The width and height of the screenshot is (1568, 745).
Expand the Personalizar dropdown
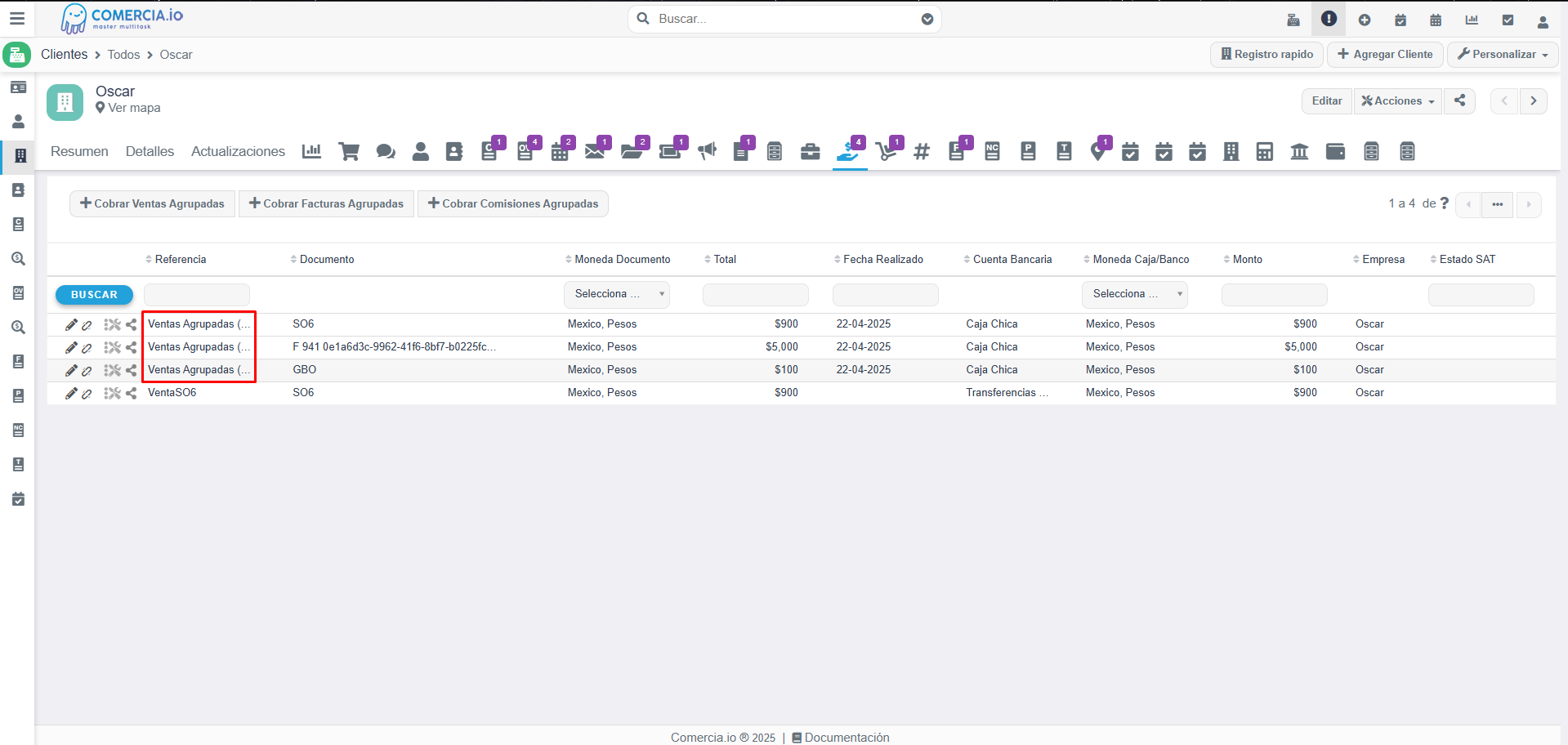point(1503,54)
